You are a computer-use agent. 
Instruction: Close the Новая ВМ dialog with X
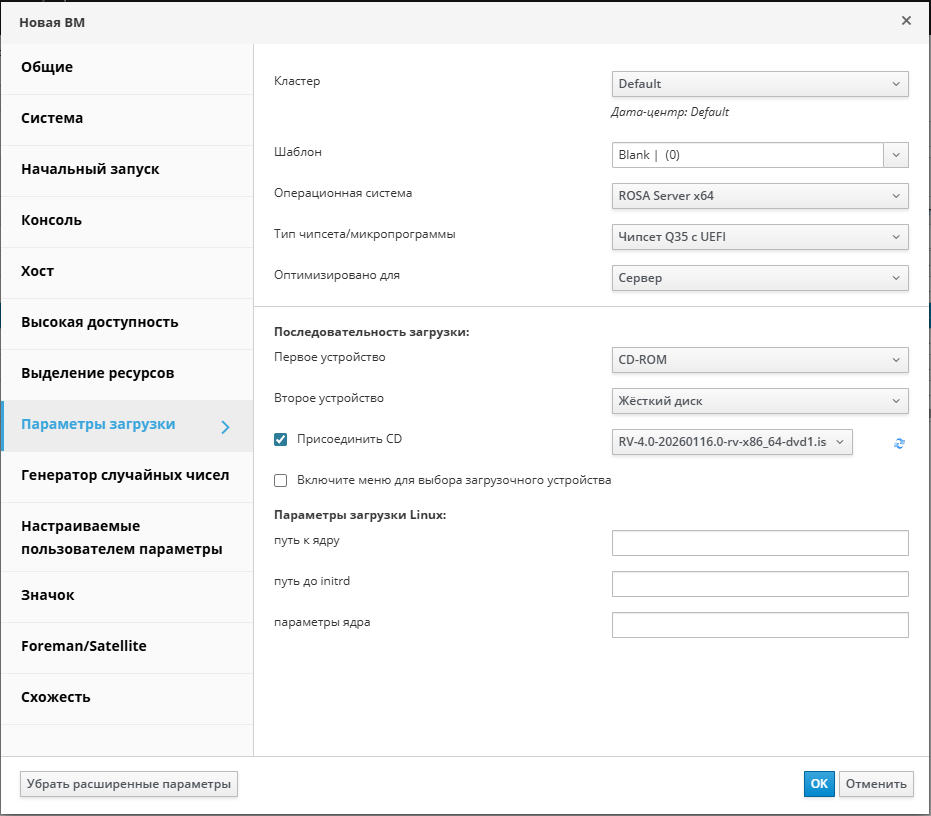point(906,21)
